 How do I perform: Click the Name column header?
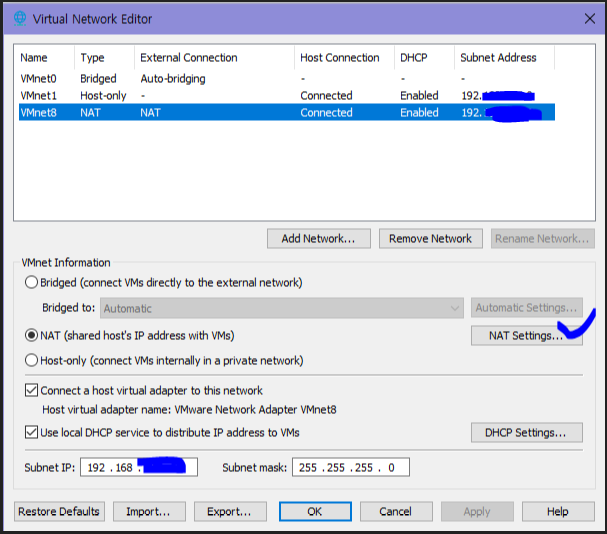click(x=46, y=58)
